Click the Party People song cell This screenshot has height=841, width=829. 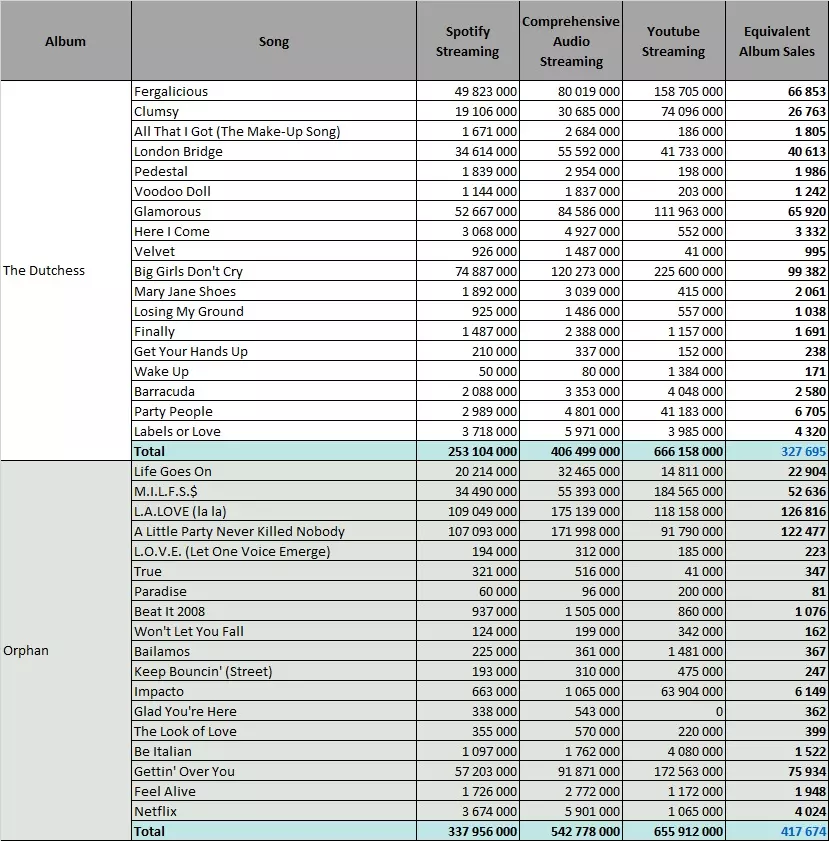tap(273, 411)
